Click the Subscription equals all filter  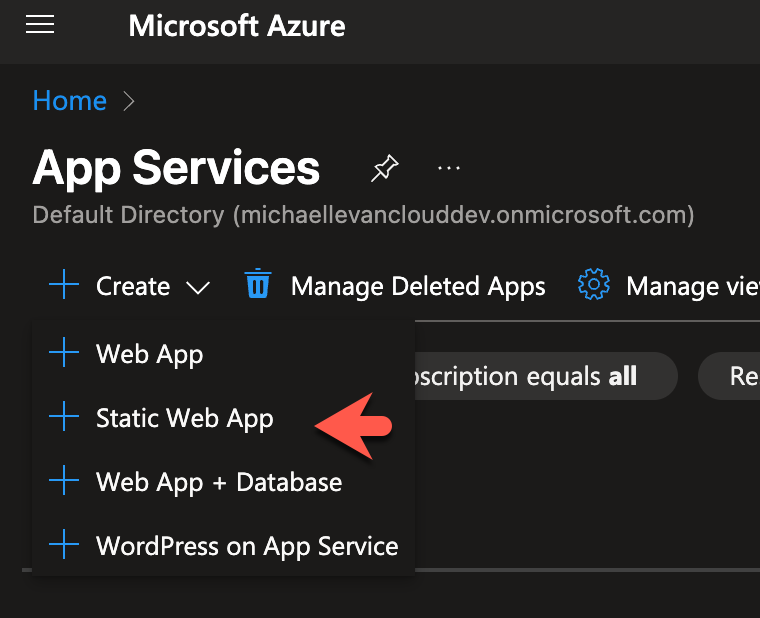click(x=546, y=376)
